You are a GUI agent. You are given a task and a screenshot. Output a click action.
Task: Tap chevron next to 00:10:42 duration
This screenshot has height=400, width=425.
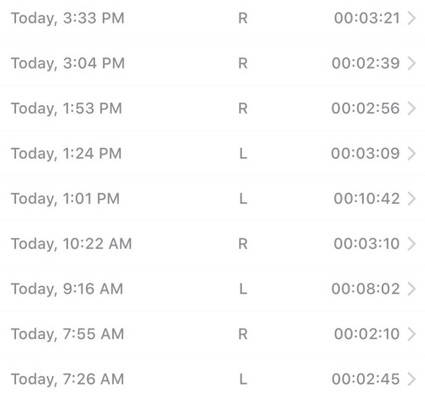412,199
